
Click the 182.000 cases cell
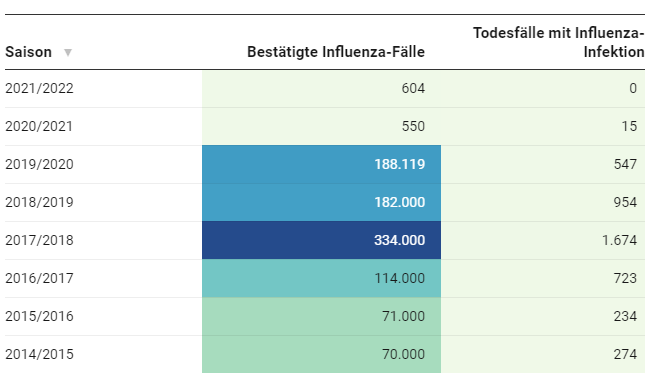[321, 202]
